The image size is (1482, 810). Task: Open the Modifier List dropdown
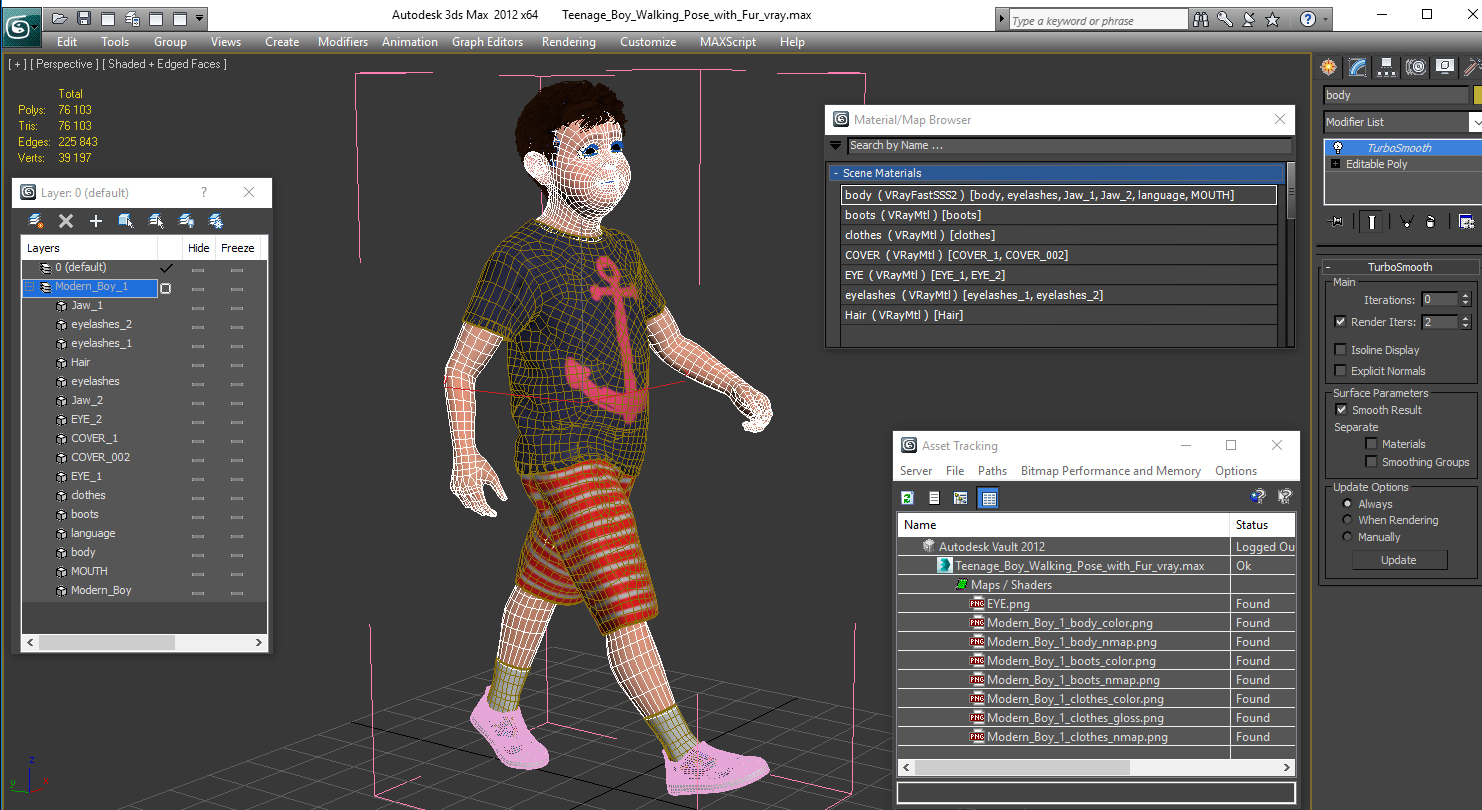pyautogui.click(x=1476, y=122)
